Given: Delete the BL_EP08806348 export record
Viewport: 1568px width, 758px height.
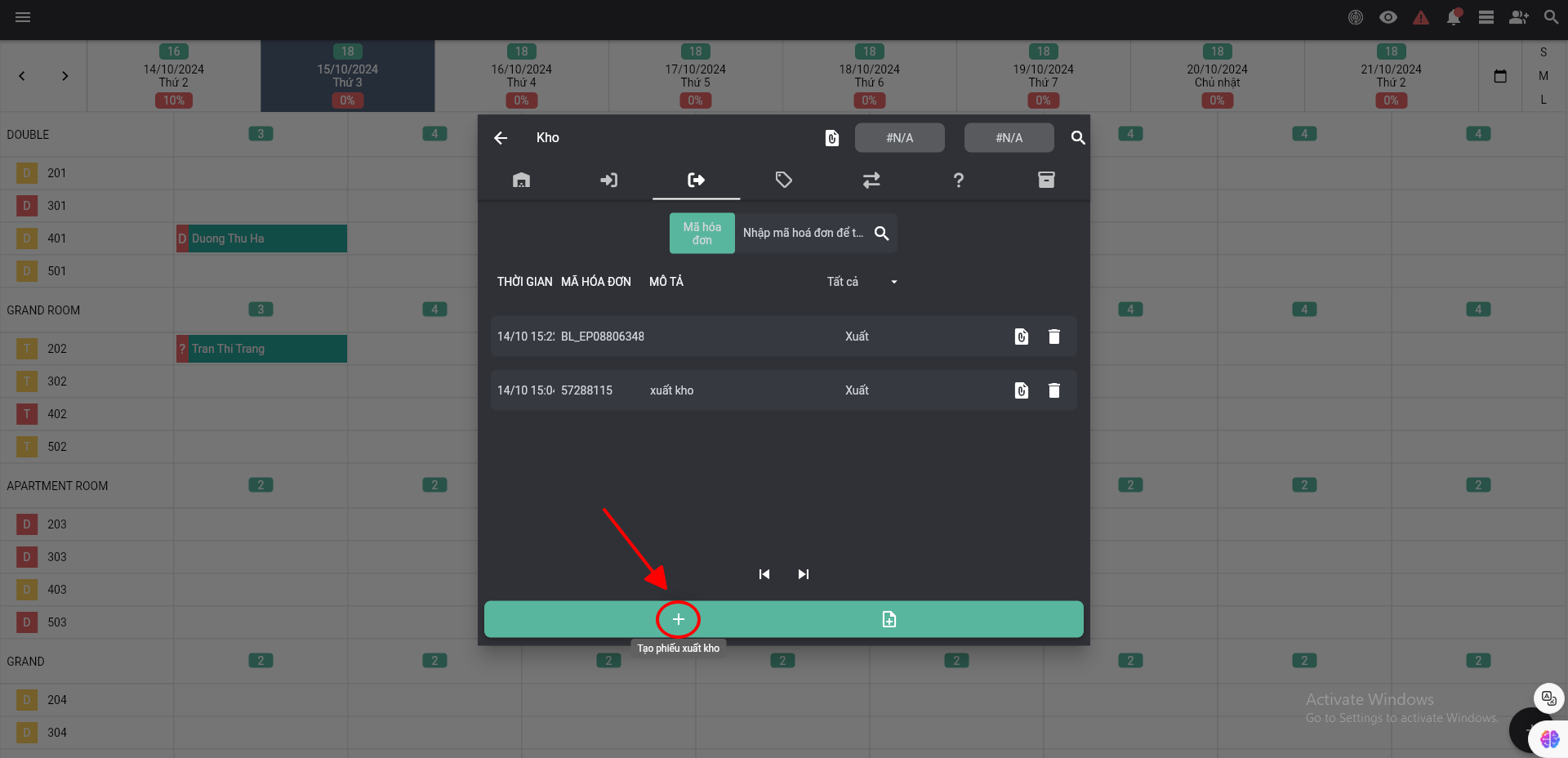Looking at the screenshot, I should 1054,337.
